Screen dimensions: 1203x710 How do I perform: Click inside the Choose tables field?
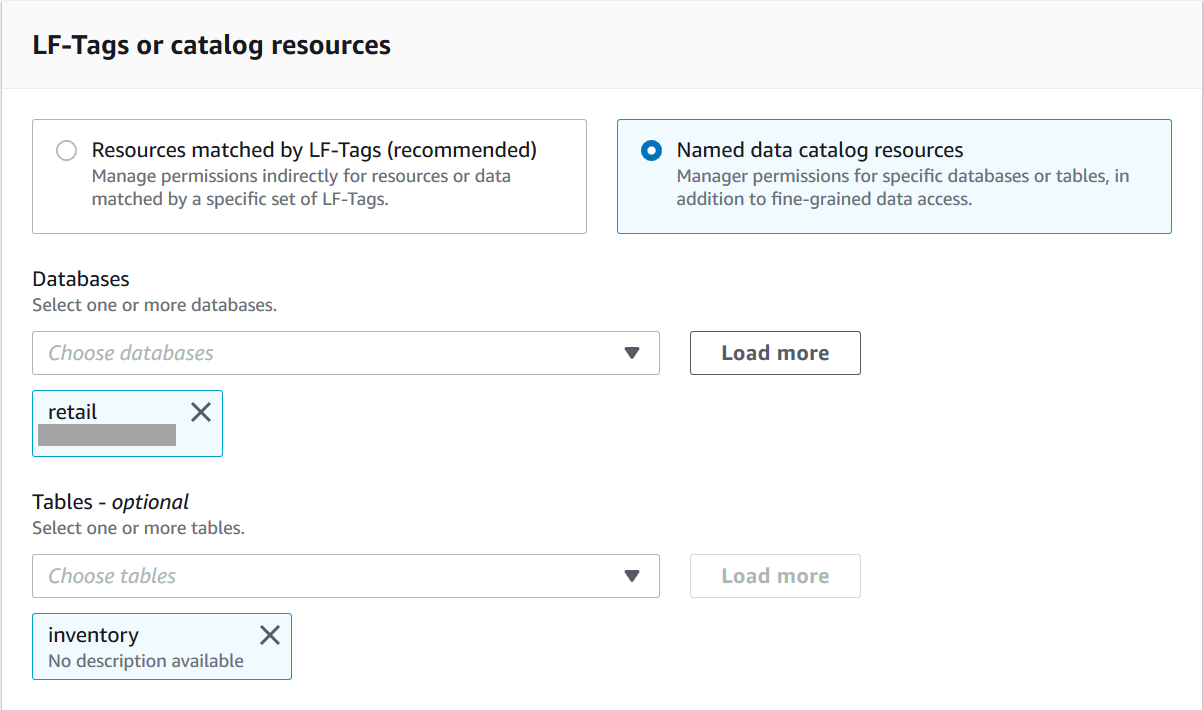click(x=300, y=576)
